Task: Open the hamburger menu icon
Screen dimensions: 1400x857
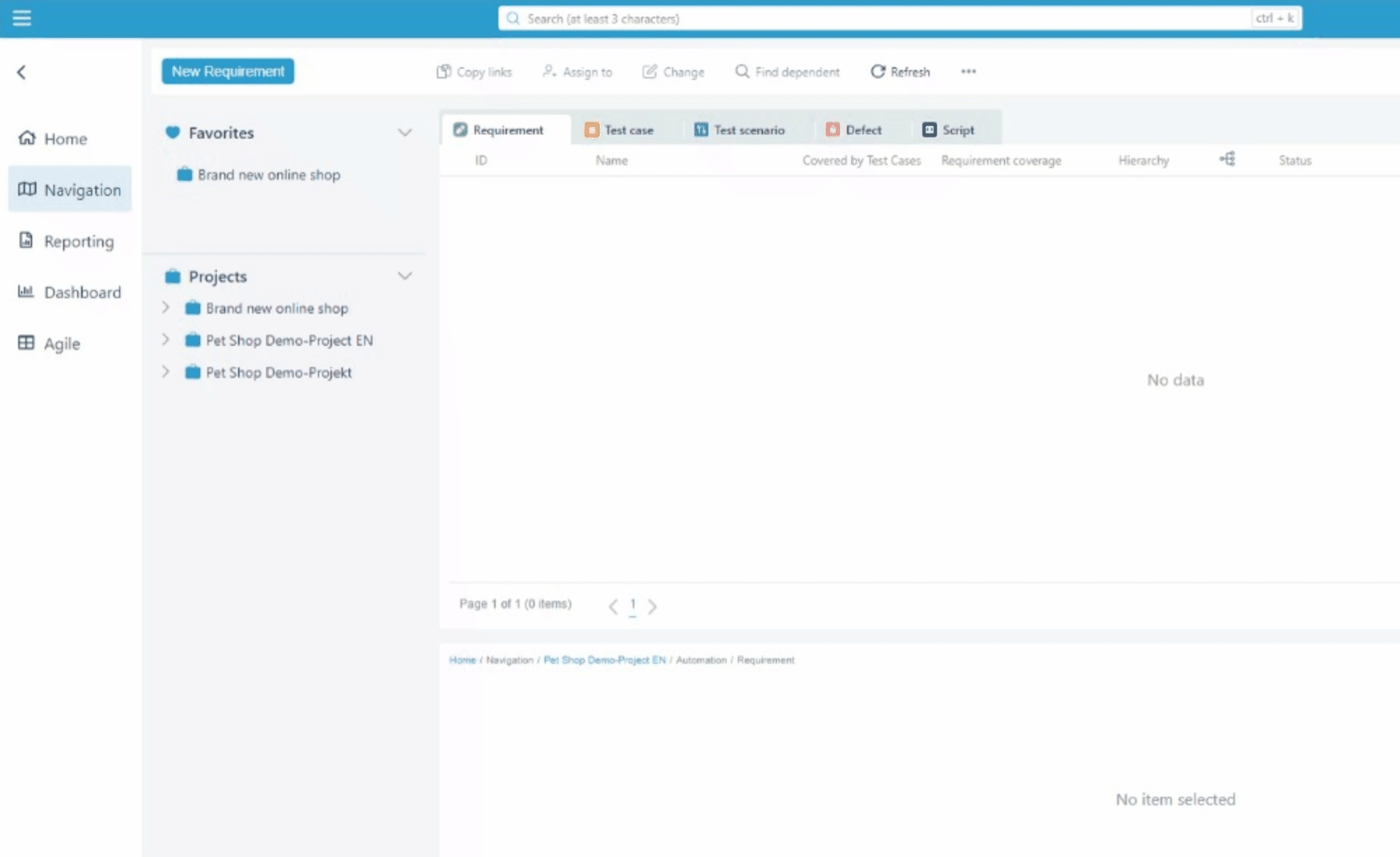Action: point(22,18)
